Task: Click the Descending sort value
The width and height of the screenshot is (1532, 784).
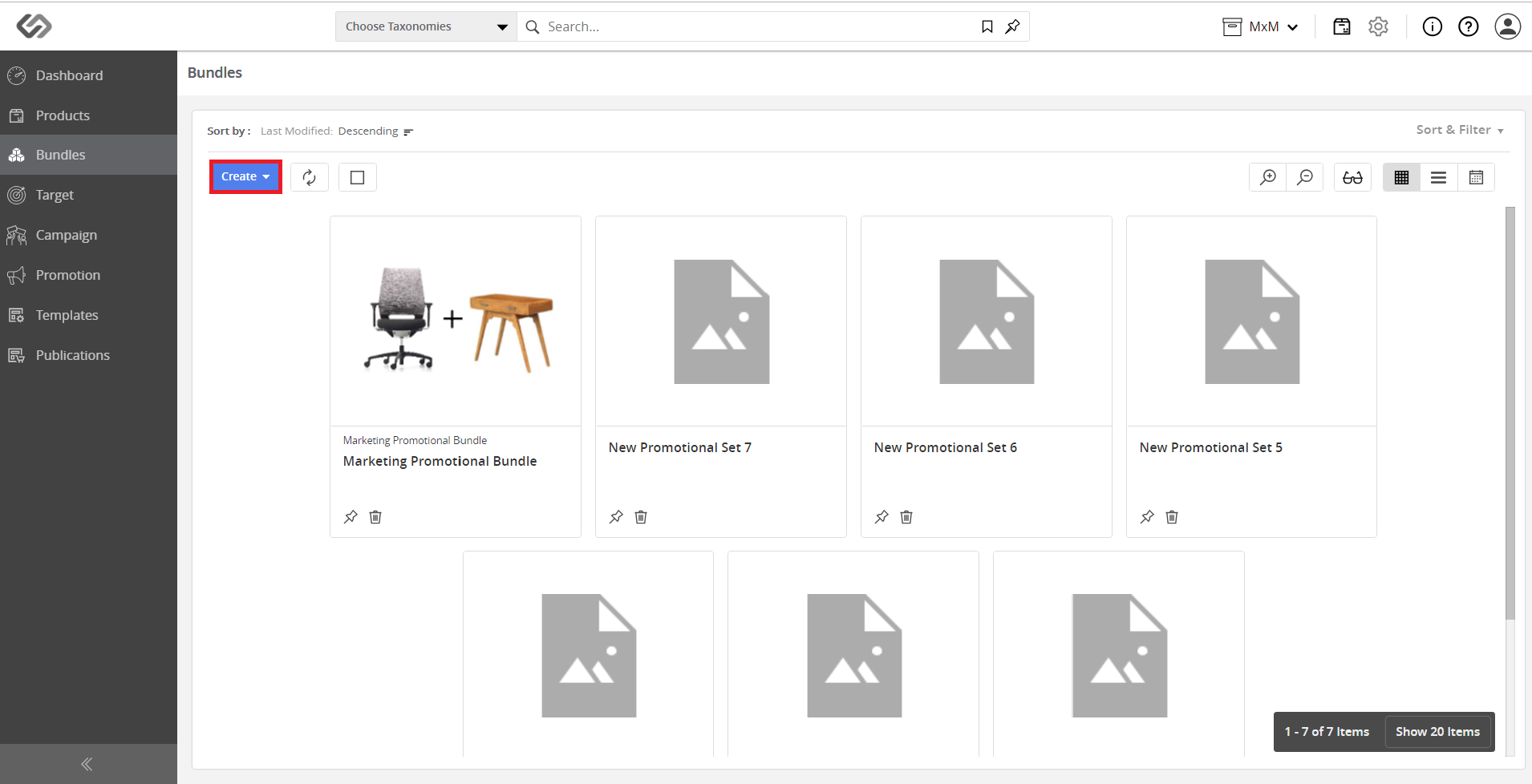Action: click(368, 131)
